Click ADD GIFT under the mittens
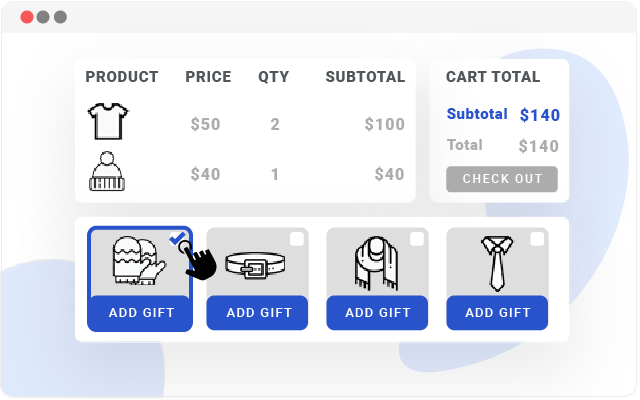Image resolution: width=640 pixels, height=400 pixels. pos(141,312)
